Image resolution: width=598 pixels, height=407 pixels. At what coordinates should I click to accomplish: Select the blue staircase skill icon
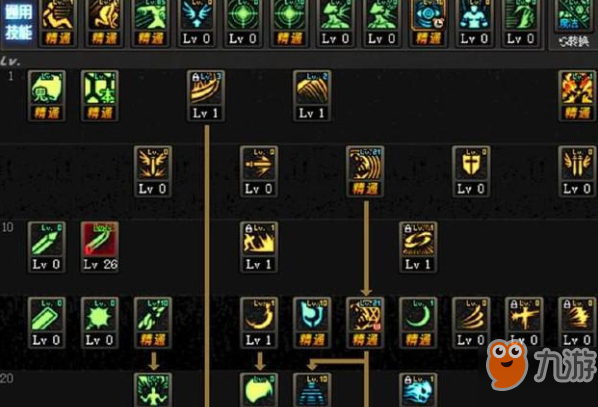point(312,390)
